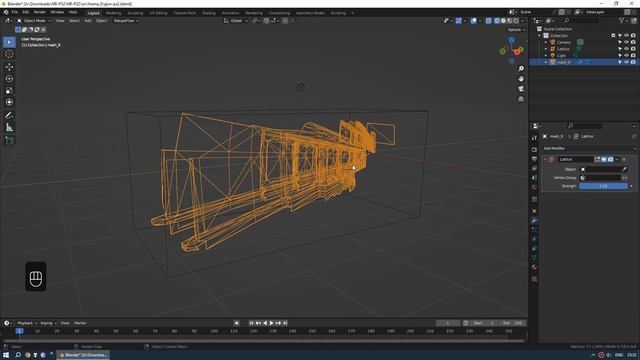Open the RetopoFlow dropdown menu

(x=126, y=20)
